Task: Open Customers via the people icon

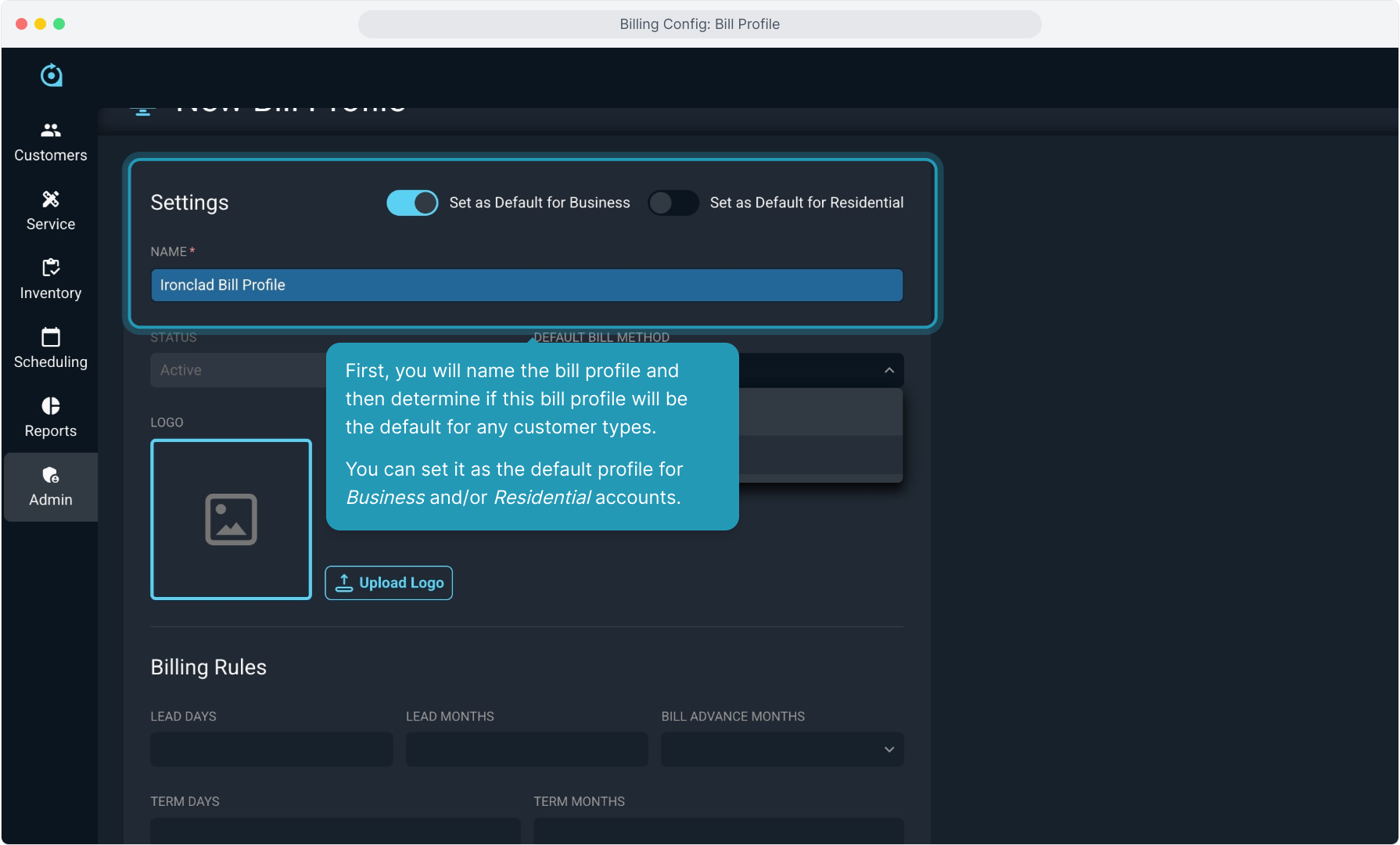Action: [51, 131]
